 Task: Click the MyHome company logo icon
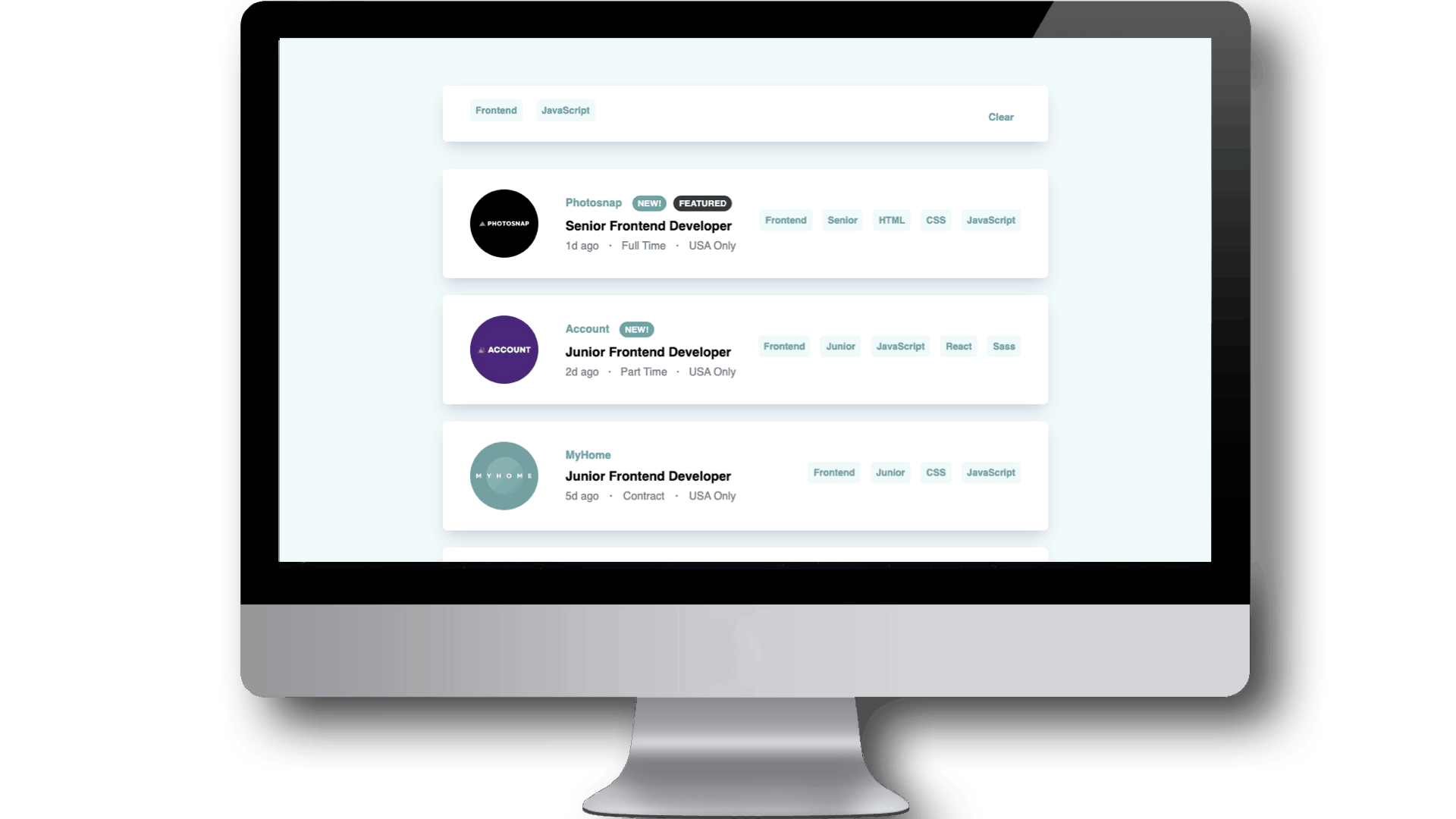pos(504,475)
